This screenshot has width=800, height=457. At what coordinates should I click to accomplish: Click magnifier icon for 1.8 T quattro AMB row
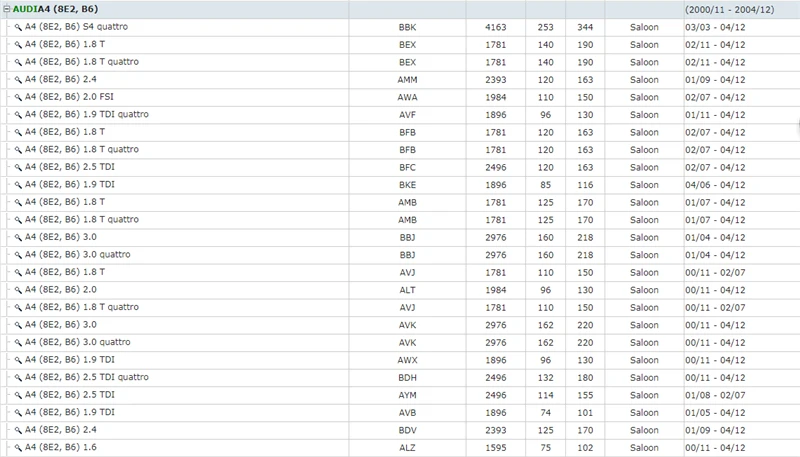point(18,220)
